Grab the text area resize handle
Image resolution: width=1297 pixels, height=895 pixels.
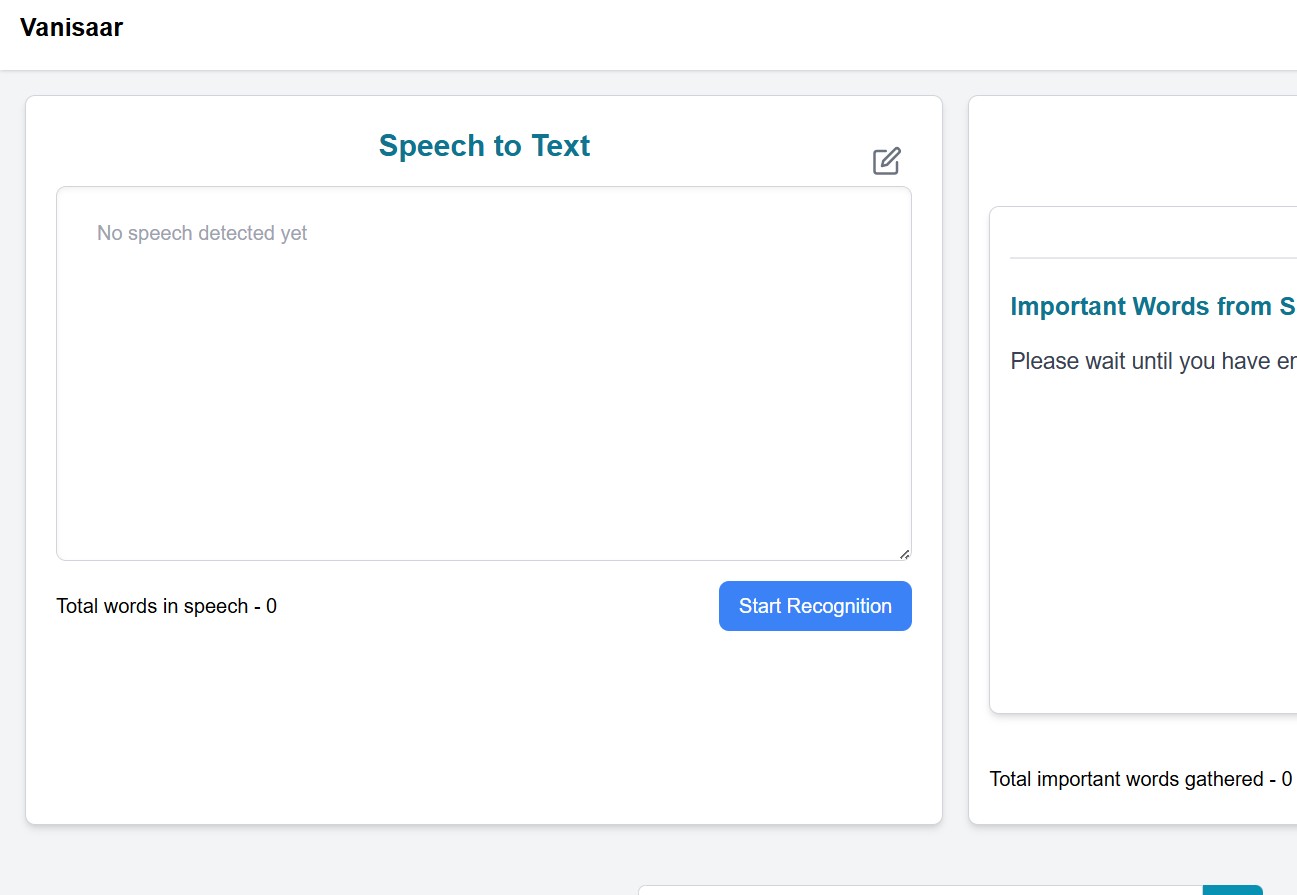click(904, 553)
